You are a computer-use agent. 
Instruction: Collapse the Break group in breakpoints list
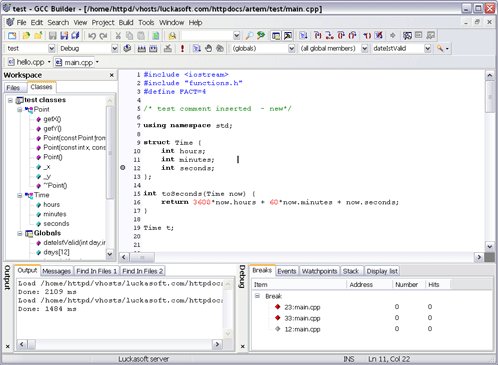[257, 296]
